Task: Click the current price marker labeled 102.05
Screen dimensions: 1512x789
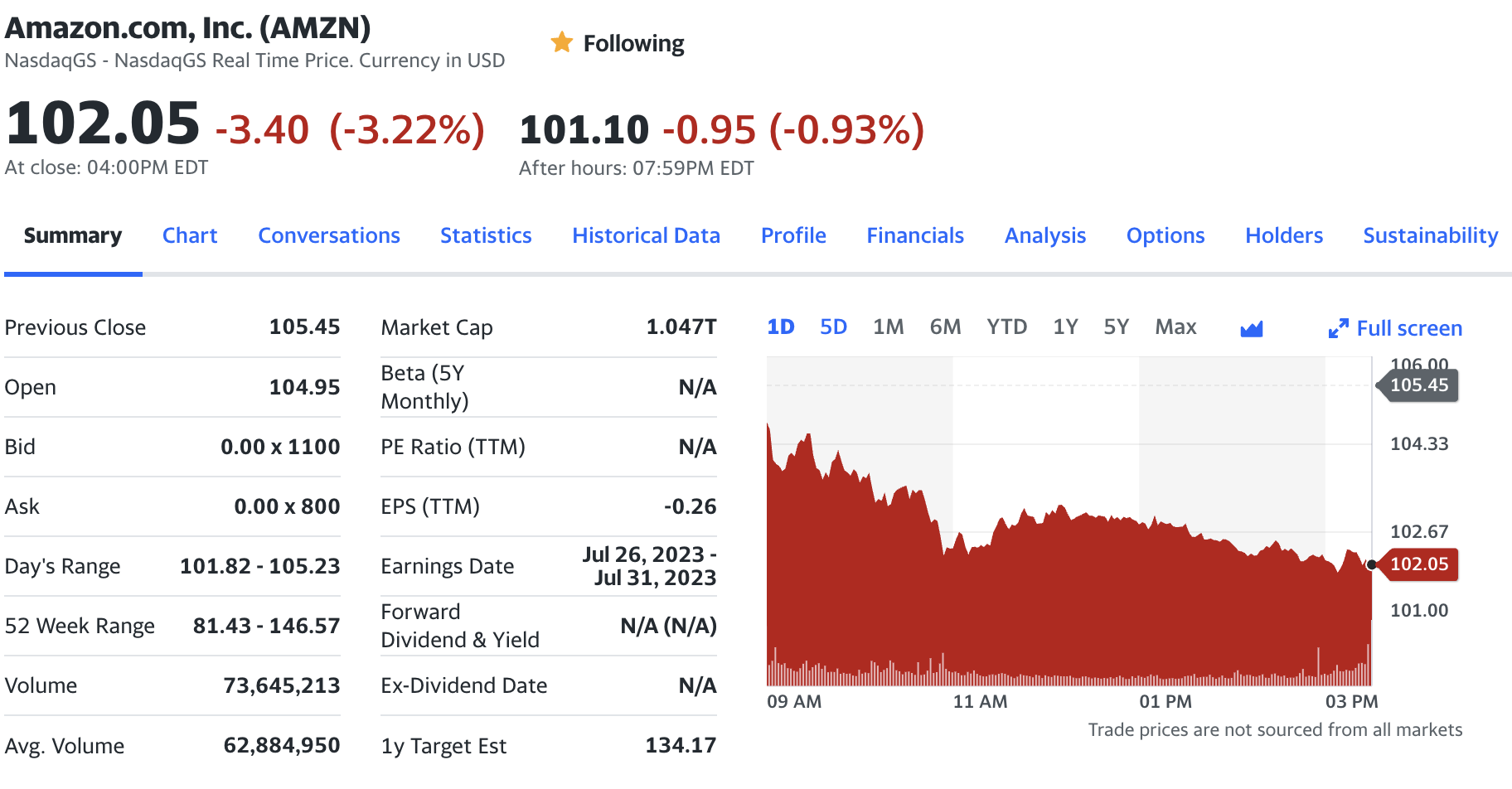Action: 1419,564
